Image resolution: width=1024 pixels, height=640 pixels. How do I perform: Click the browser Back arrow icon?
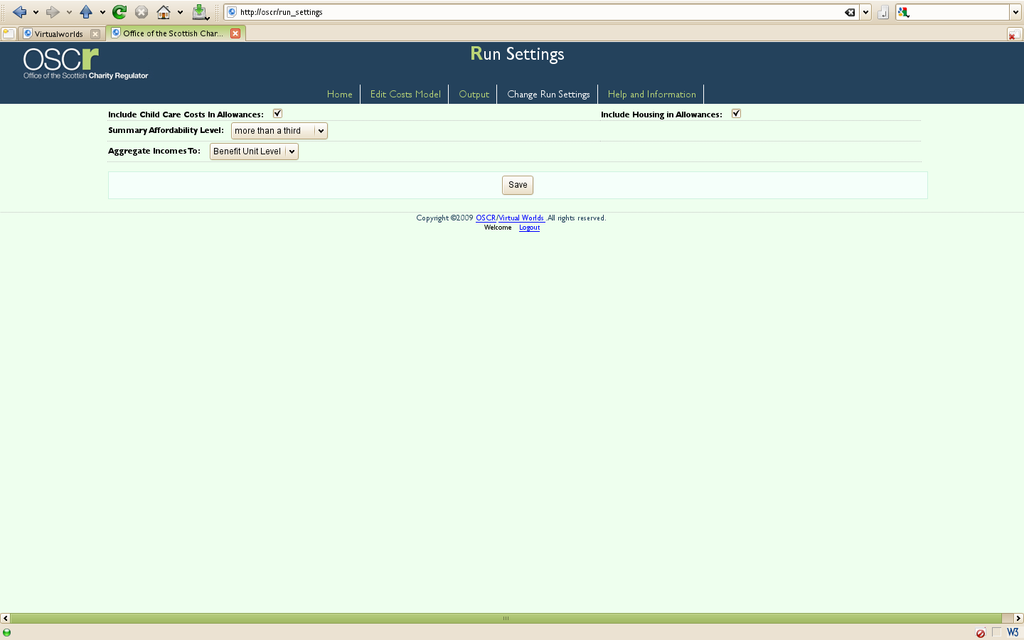pyautogui.click(x=18, y=12)
